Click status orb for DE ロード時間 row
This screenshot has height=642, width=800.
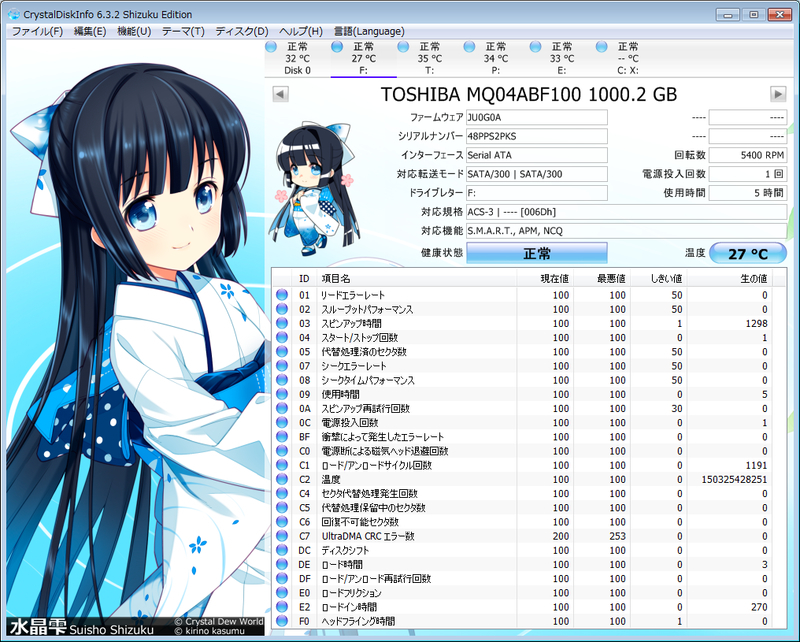pyautogui.click(x=282, y=564)
